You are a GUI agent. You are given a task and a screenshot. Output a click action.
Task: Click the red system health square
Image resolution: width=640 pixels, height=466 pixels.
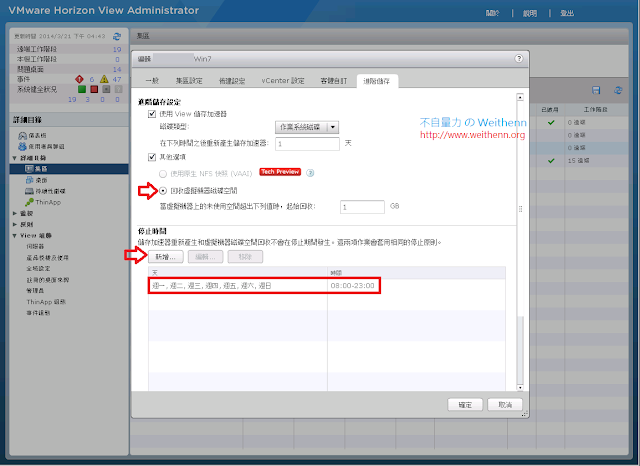[94, 89]
